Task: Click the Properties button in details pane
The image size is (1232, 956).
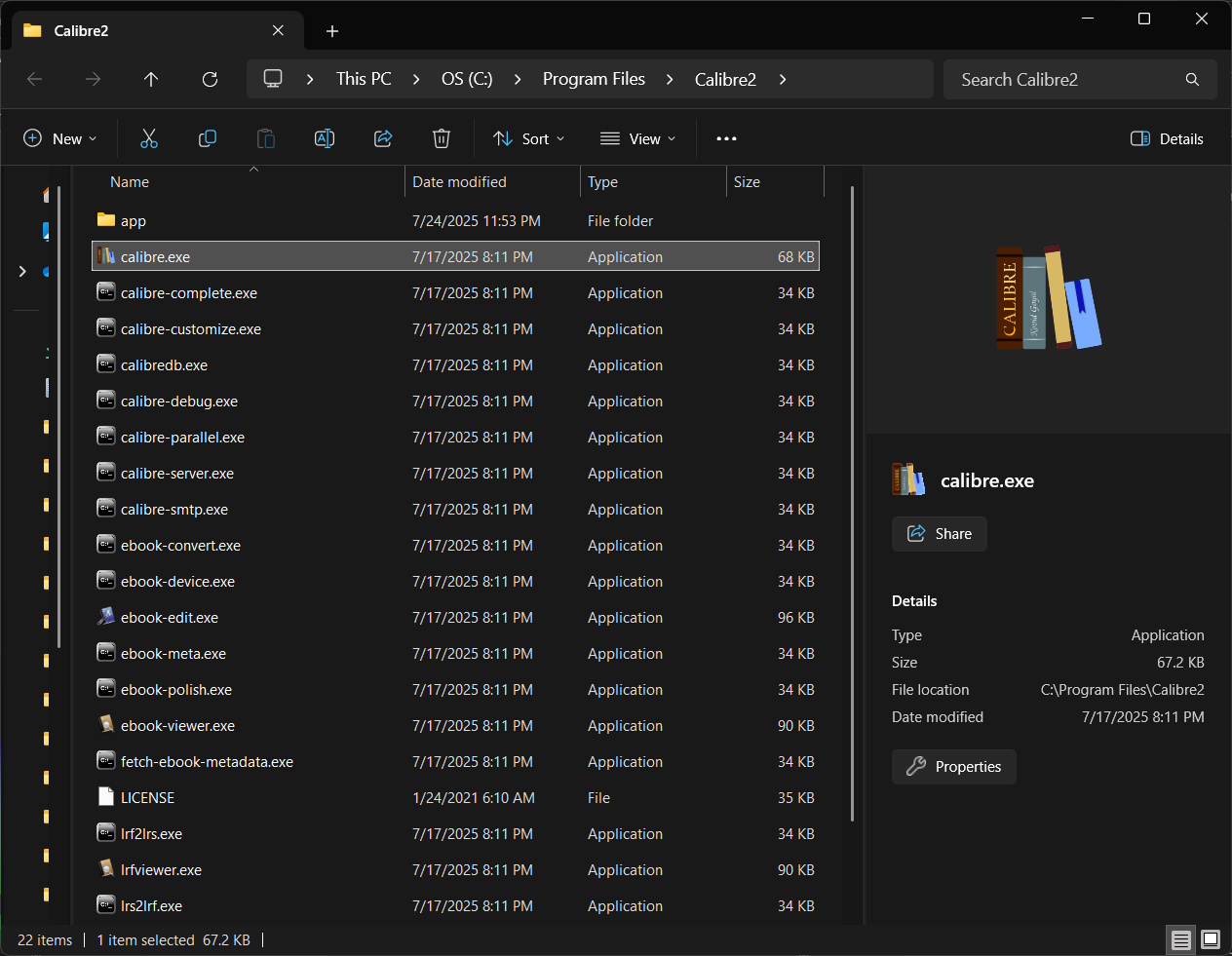Action: [953, 767]
